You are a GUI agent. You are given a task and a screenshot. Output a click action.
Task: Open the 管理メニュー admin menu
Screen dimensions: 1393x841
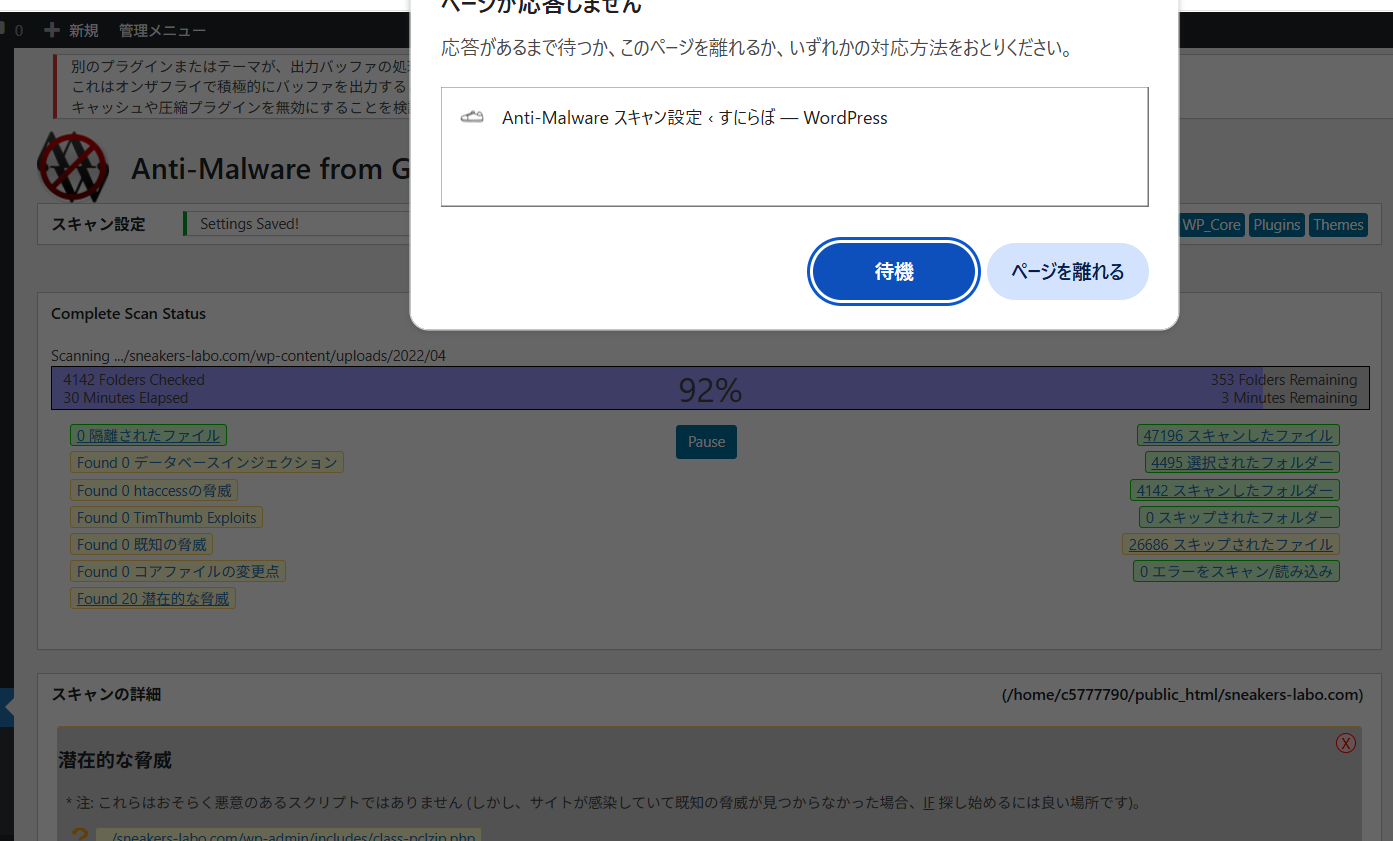click(162, 30)
